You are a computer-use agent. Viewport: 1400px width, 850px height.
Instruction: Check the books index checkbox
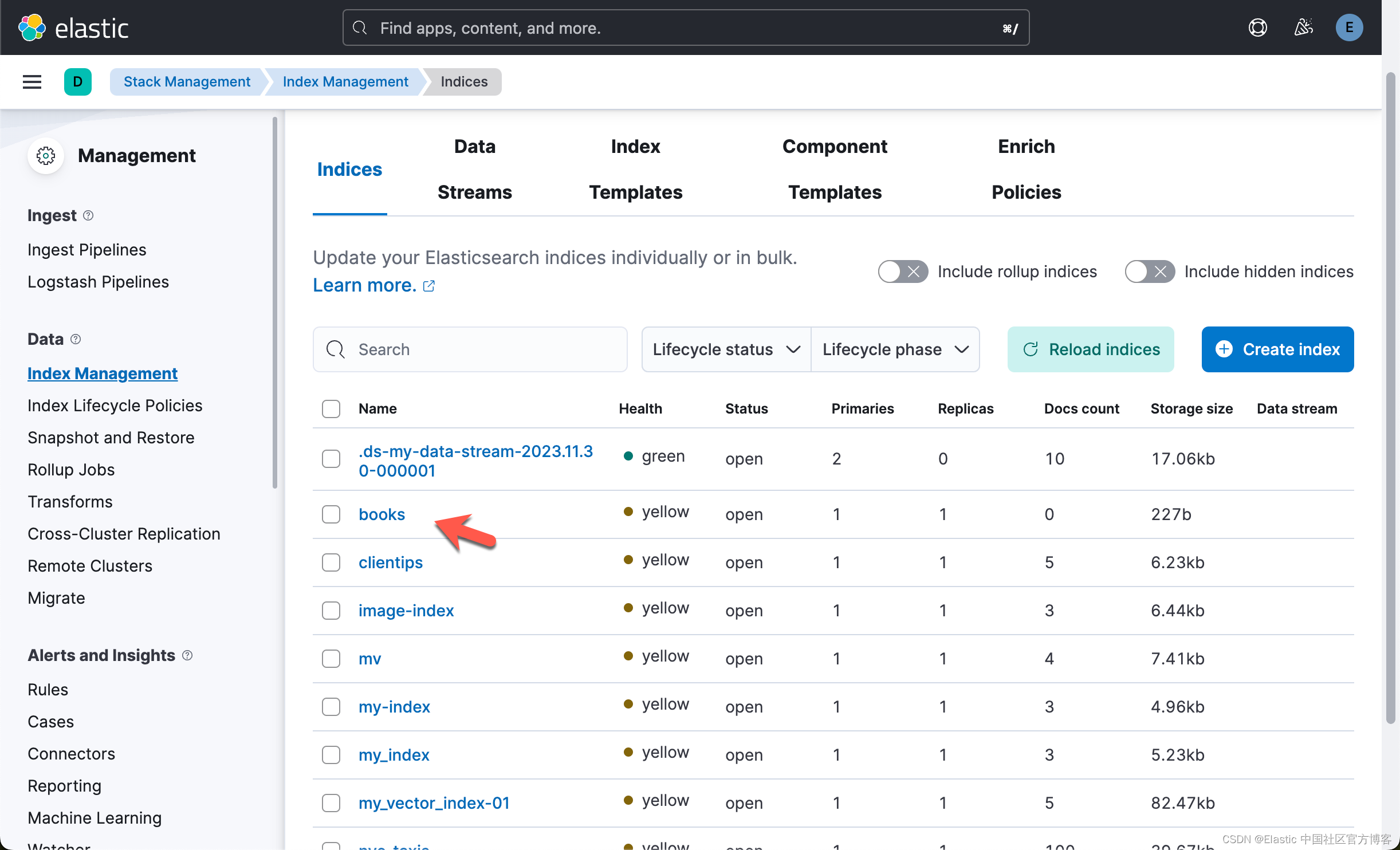pos(331,514)
